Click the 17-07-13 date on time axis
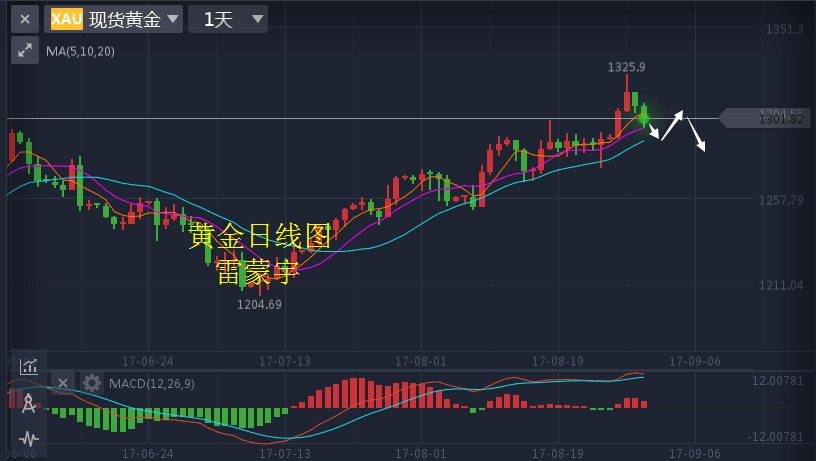Viewport: 816px width, 461px height. [x=285, y=359]
